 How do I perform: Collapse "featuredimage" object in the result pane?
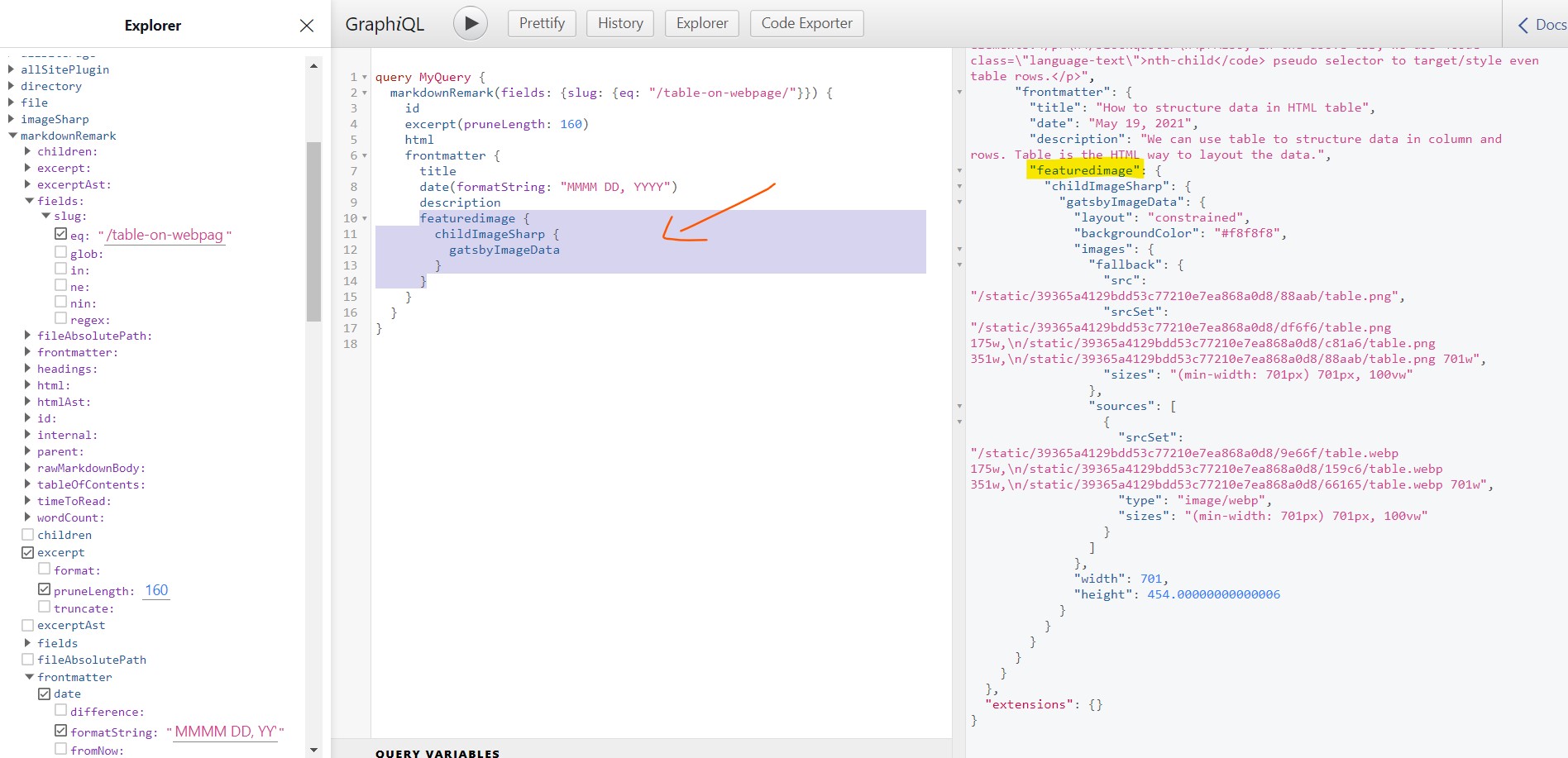959,170
